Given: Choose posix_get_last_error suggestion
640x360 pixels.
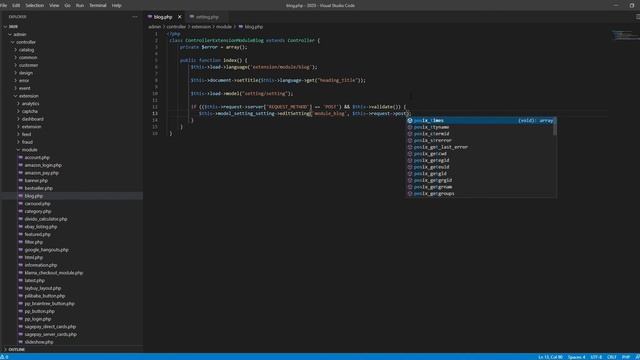Looking at the screenshot, I should pyautogui.click(x=480, y=147).
